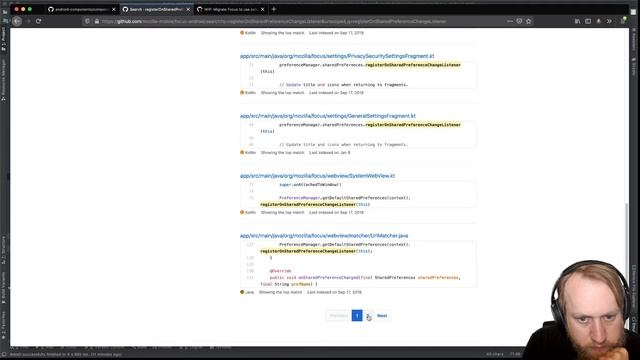The height and width of the screenshot is (360, 640).
Task: Open the SystemWebView.kt result link
Action: [x=317, y=176]
